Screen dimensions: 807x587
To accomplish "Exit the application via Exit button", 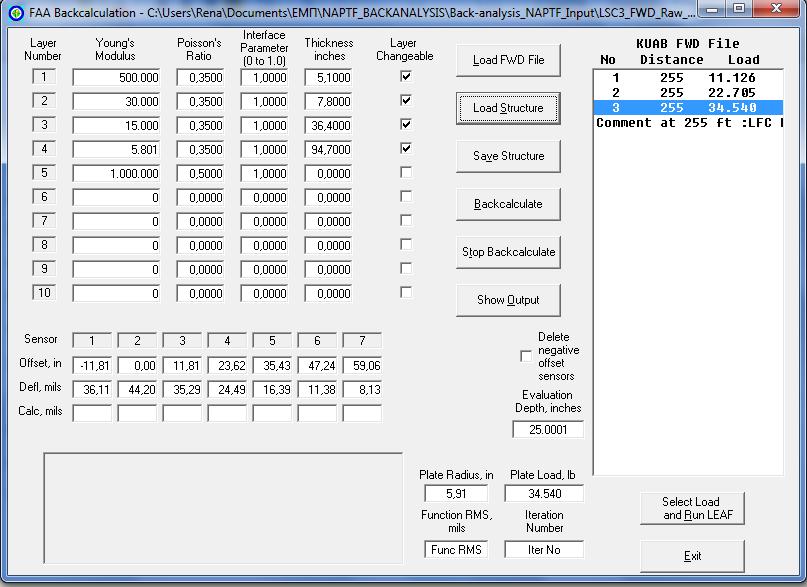I will coord(692,556).
